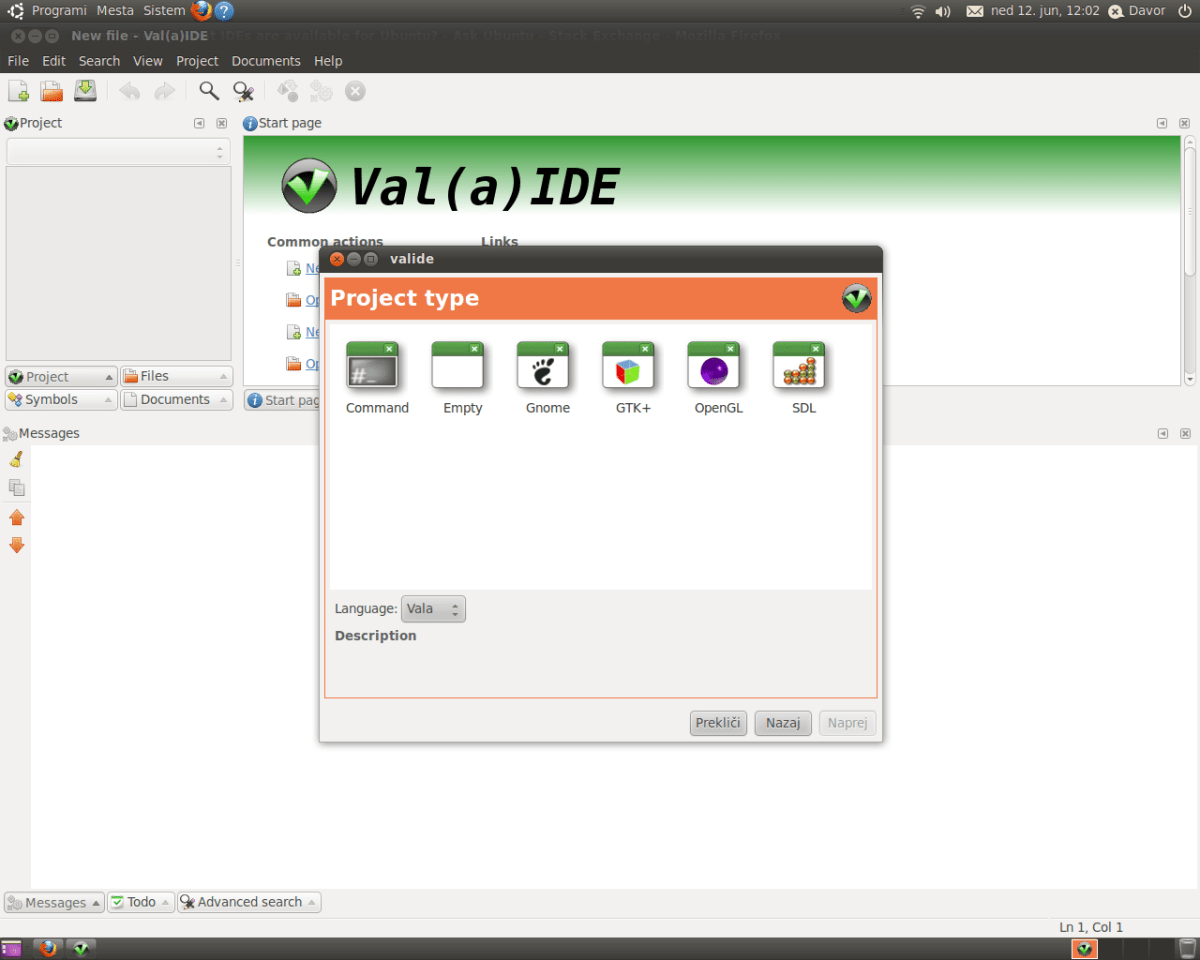Screen dimensions: 1200x960
Task: Choose the SDL project type icon
Action: click(x=799, y=366)
